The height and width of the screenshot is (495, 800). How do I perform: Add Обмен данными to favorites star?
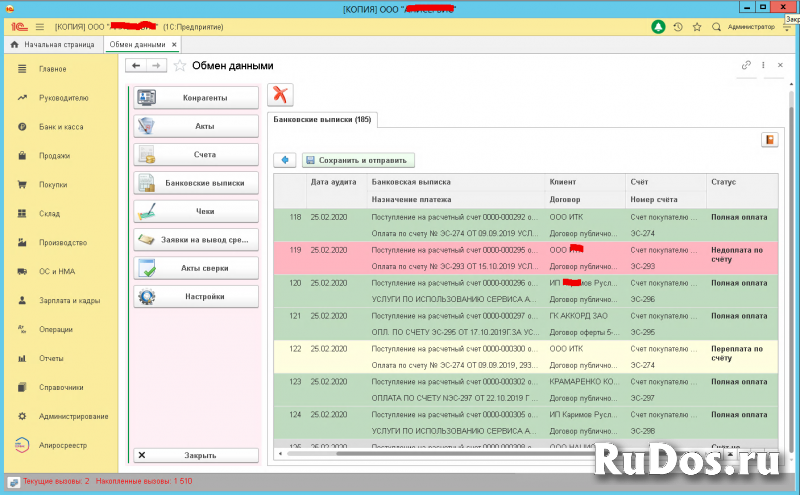click(x=180, y=66)
